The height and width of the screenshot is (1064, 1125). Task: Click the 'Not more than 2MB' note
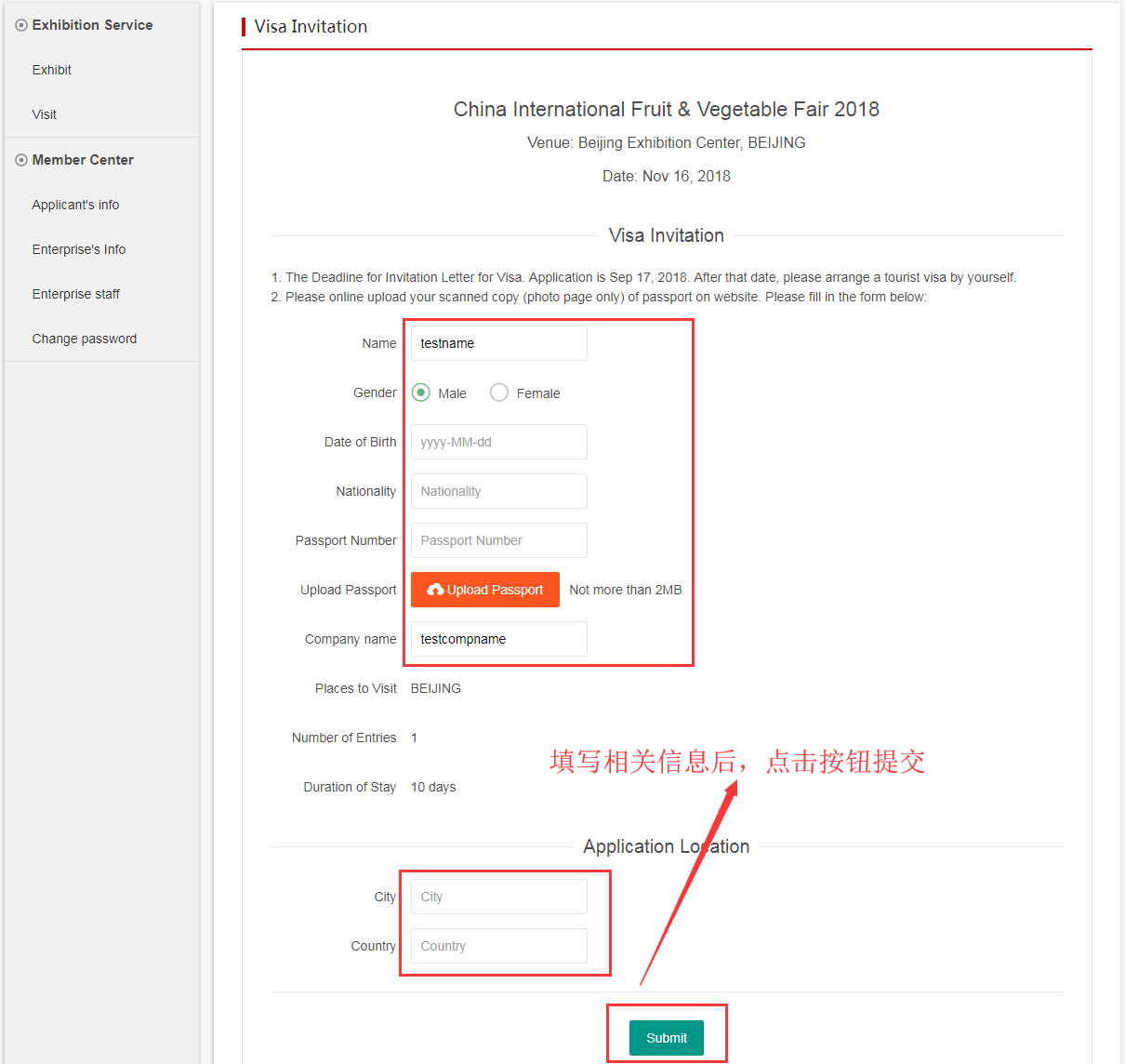click(x=626, y=590)
